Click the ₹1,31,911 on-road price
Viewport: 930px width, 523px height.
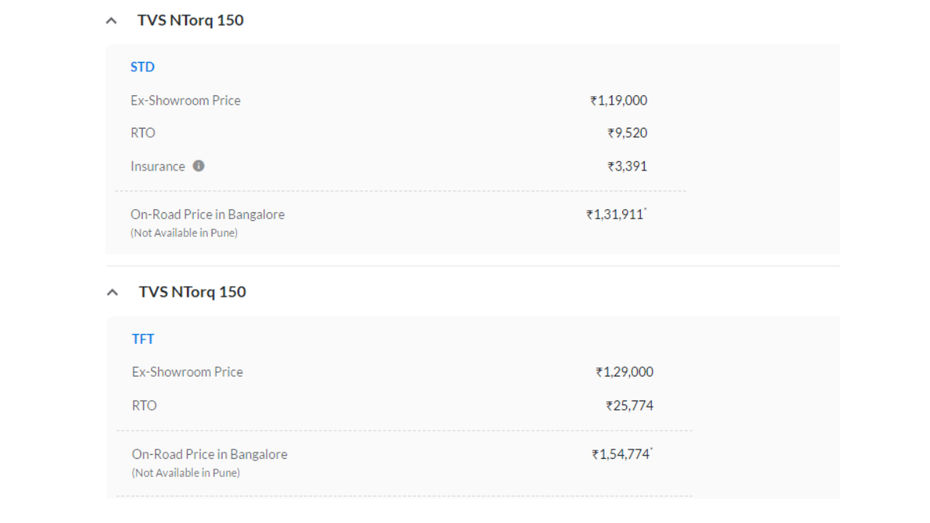616,214
